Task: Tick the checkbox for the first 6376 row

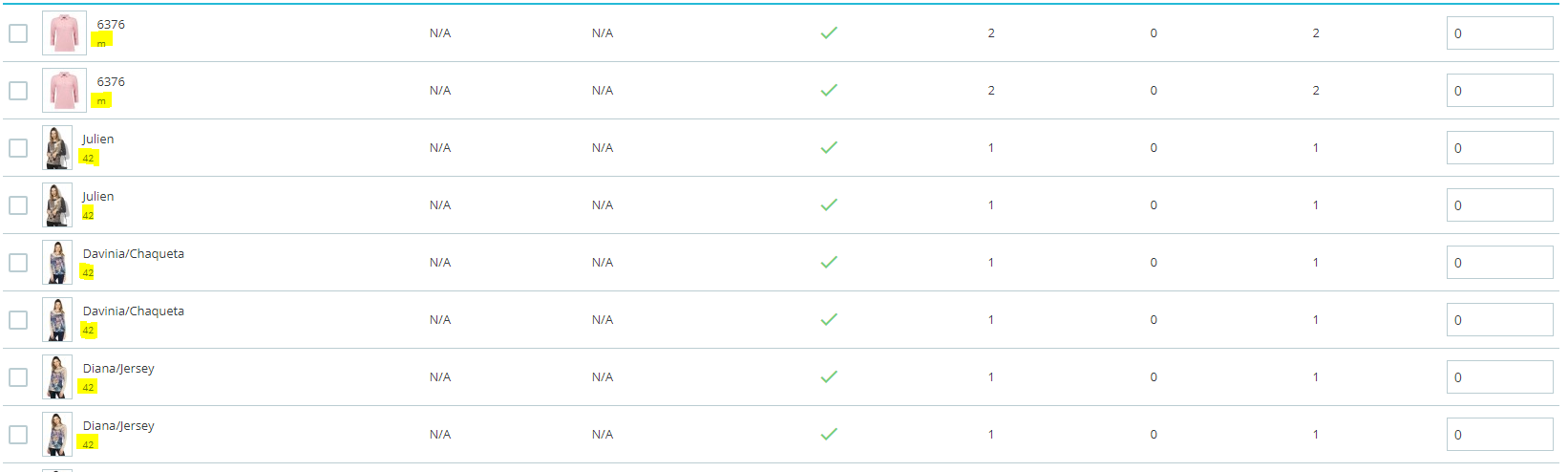Action: click(x=18, y=33)
